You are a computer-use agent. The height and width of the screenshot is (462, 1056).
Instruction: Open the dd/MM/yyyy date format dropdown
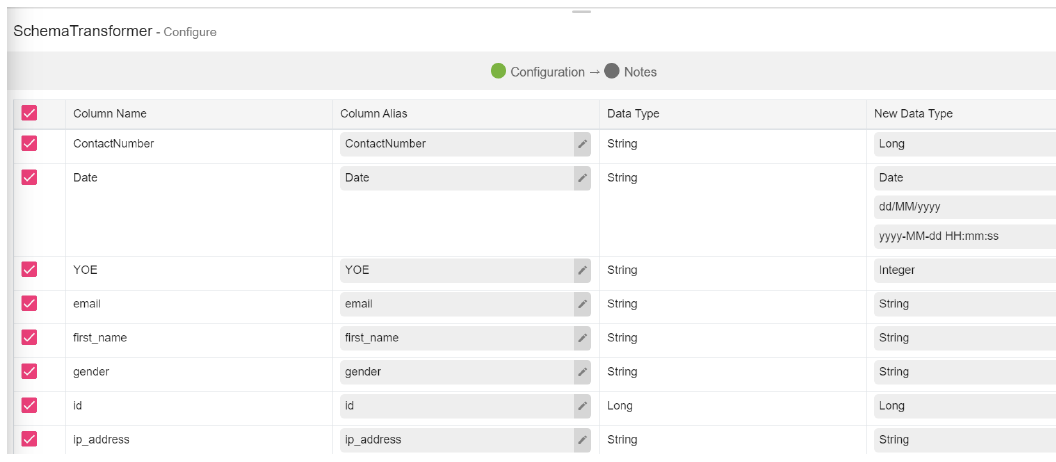coord(964,207)
